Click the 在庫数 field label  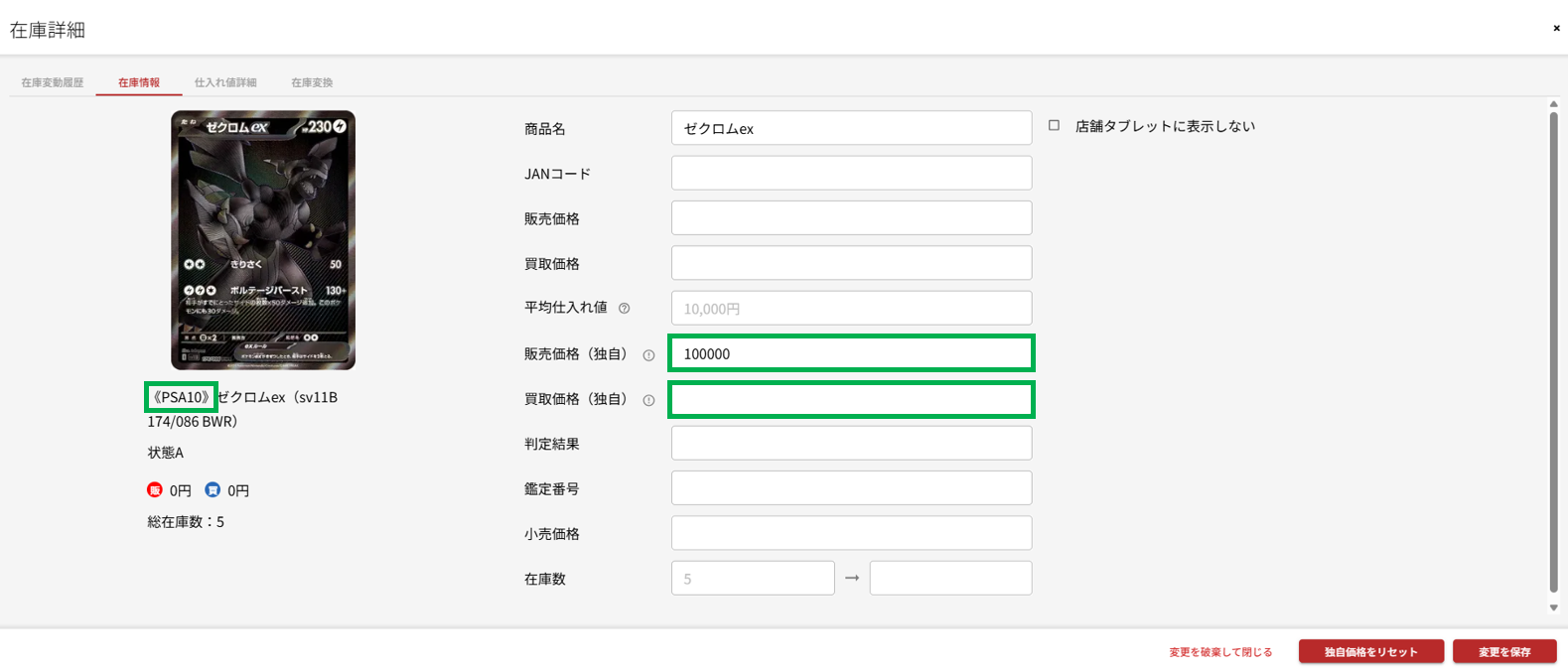pos(545,579)
